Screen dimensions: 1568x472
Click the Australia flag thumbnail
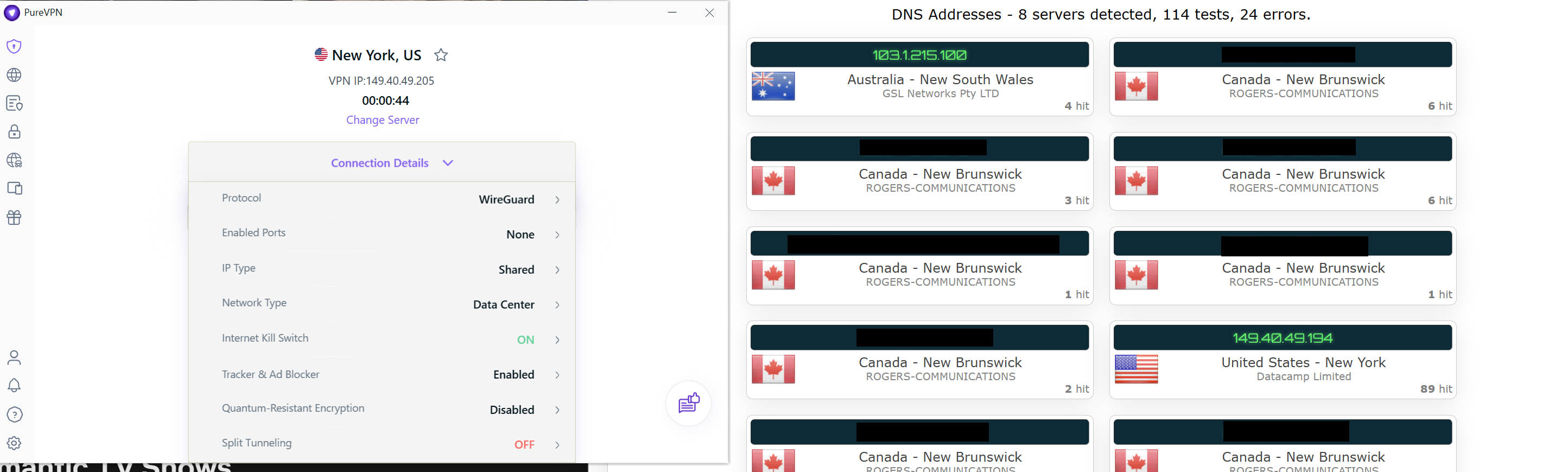pyautogui.click(x=773, y=86)
